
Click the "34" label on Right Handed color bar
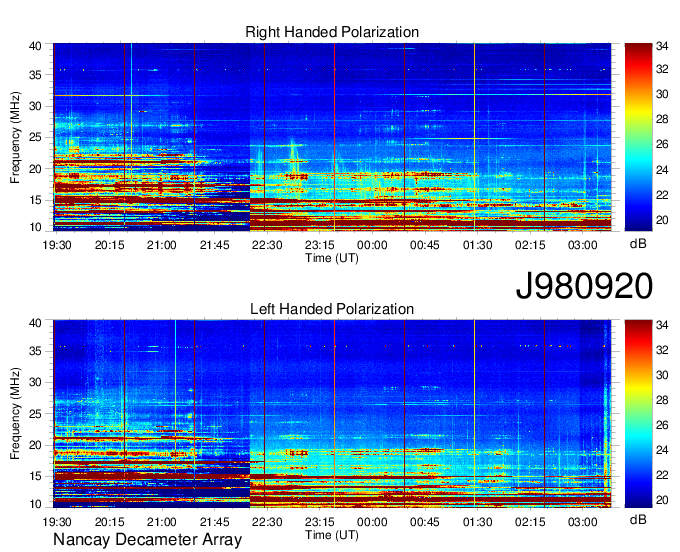pos(662,46)
